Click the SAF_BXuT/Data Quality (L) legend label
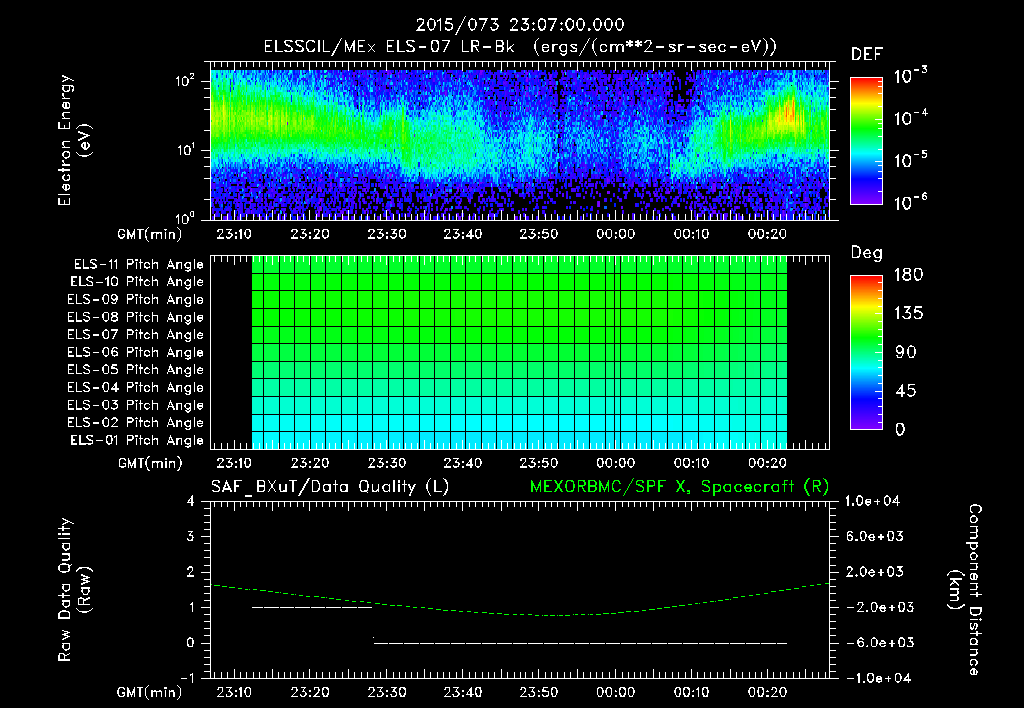Viewport: 1024px width, 708px height. [x=330, y=487]
